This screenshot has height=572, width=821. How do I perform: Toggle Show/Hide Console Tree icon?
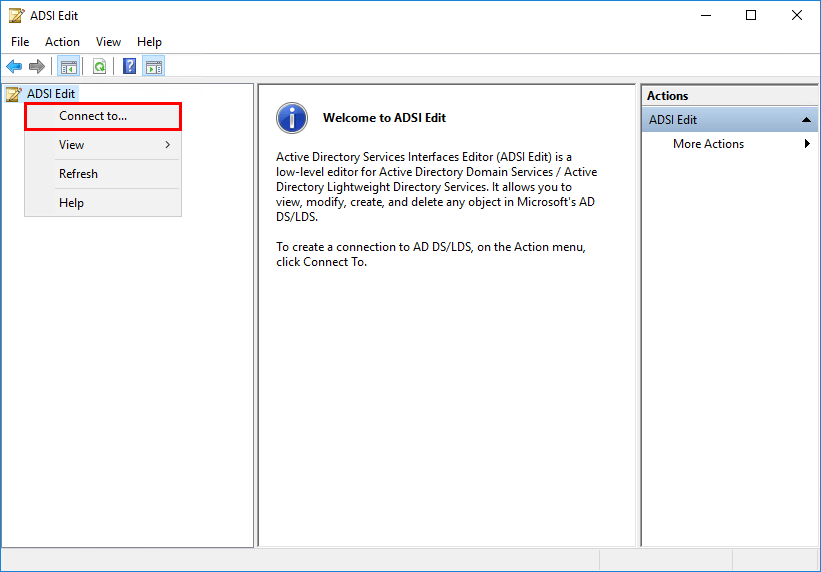click(69, 67)
